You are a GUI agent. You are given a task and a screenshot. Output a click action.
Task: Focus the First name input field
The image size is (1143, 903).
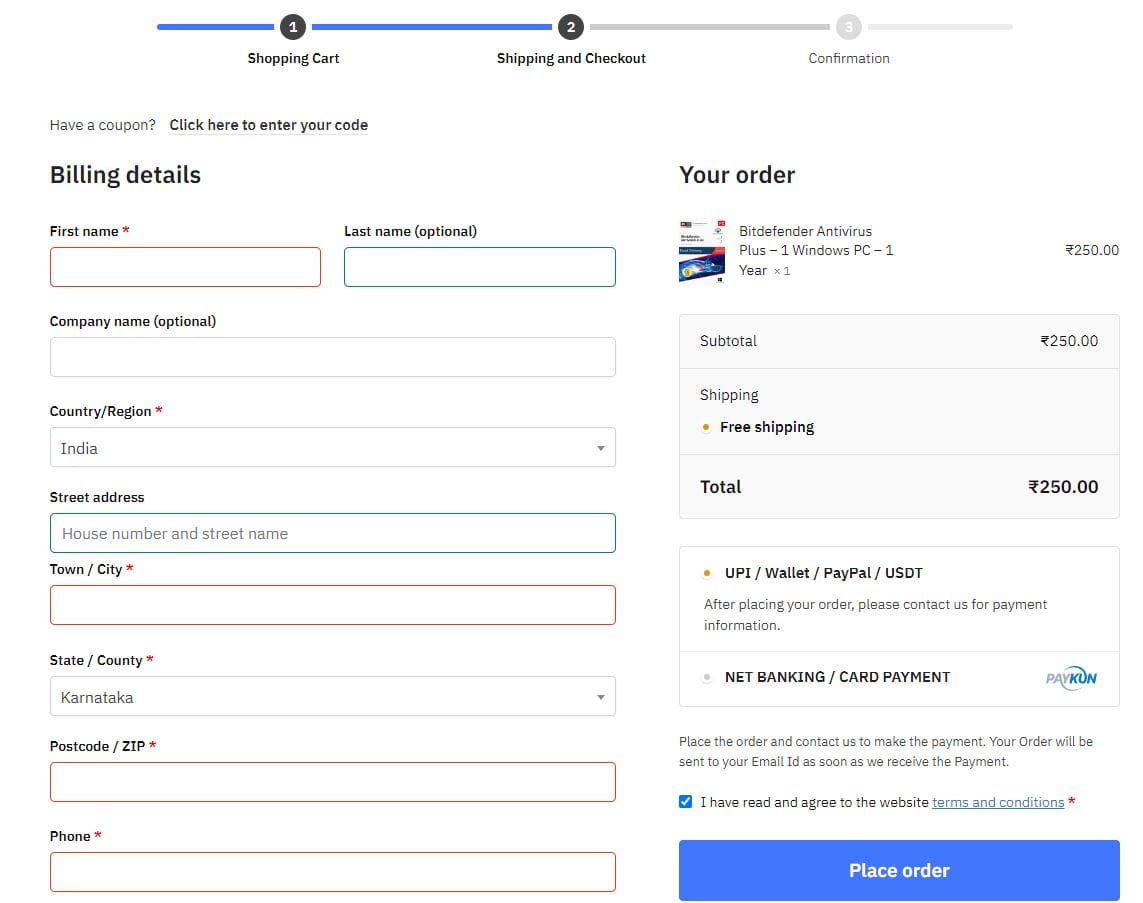(x=185, y=267)
